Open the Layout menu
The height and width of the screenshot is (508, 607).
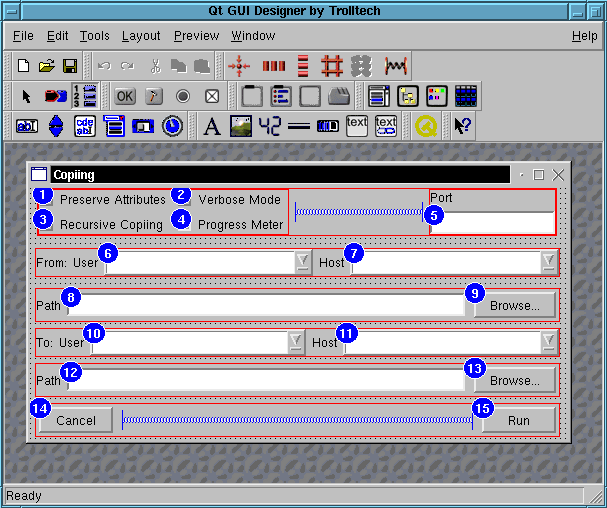(x=141, y=36)
